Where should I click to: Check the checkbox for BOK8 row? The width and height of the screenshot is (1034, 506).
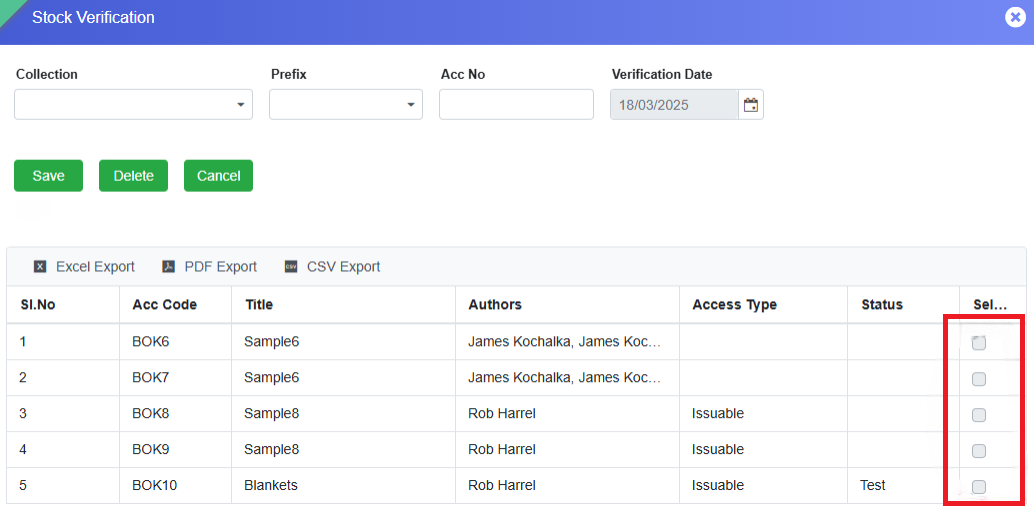979,415
